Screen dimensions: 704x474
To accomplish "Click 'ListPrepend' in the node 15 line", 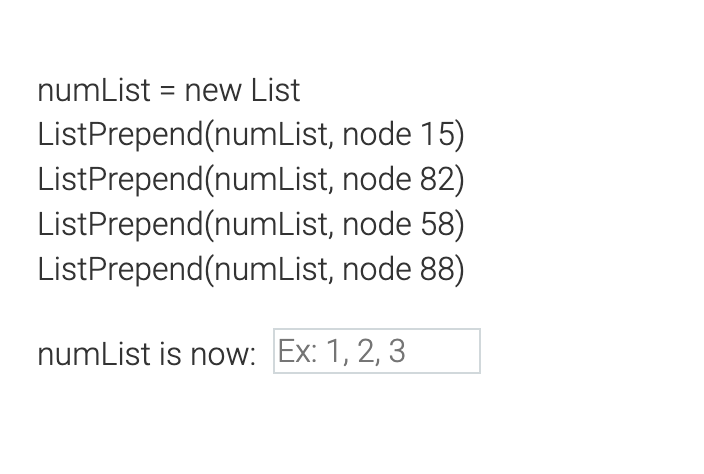I will [x=121, y=135].
